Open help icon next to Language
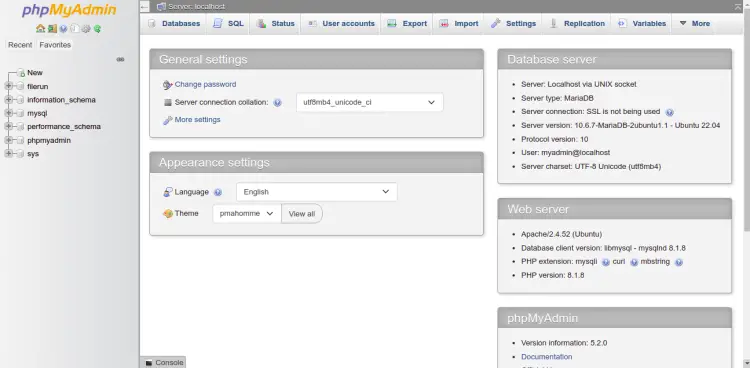The width and height of the screenshot is (750, 368). pos(218,192)
